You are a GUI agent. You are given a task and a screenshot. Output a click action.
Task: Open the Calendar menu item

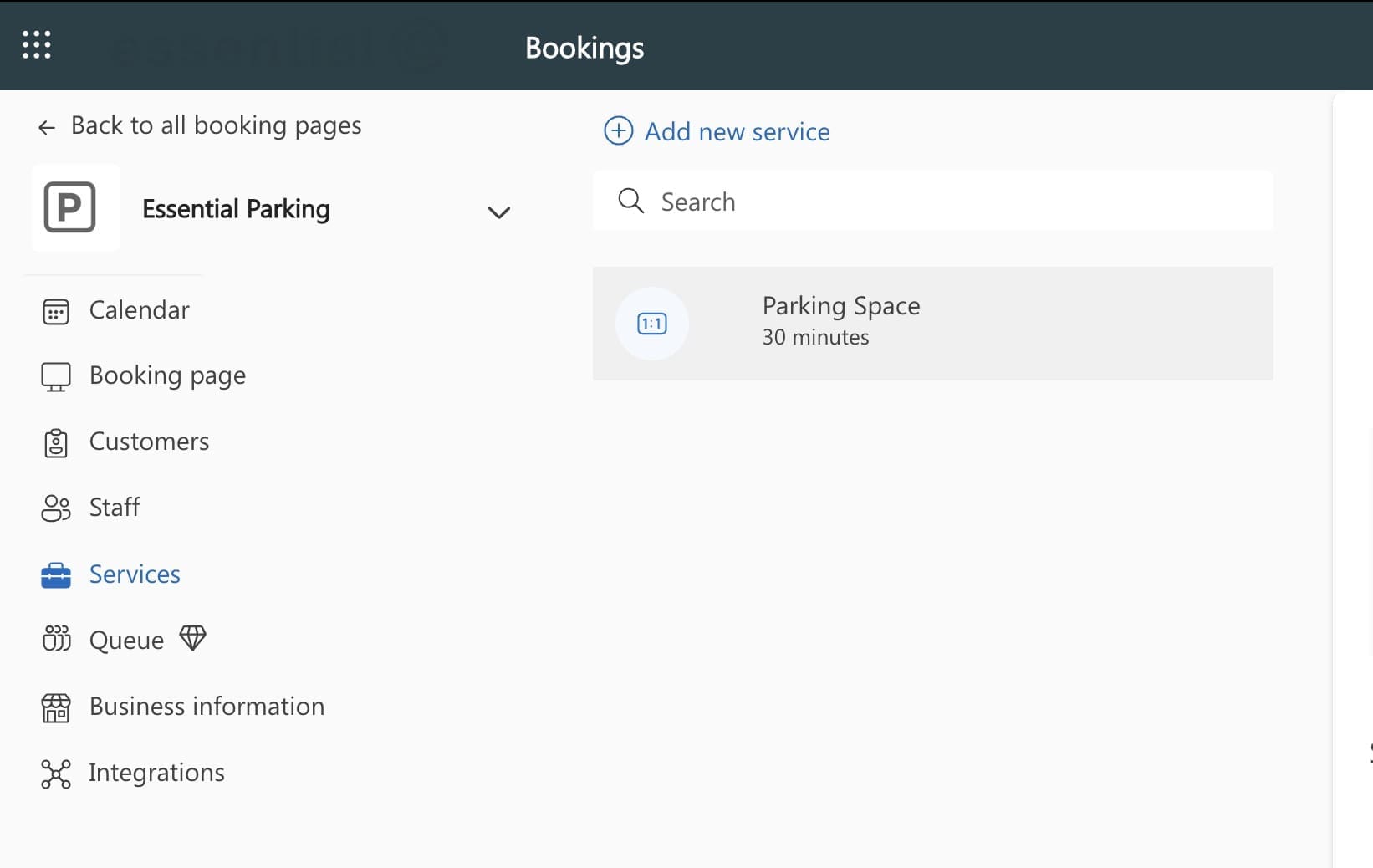[x=139, y=310]
